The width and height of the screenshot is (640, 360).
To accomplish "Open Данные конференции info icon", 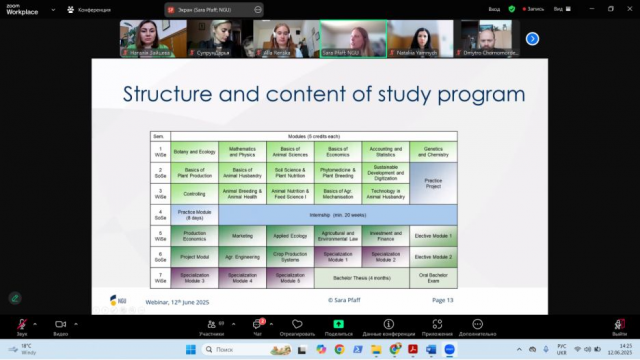I will coord(389,327).
